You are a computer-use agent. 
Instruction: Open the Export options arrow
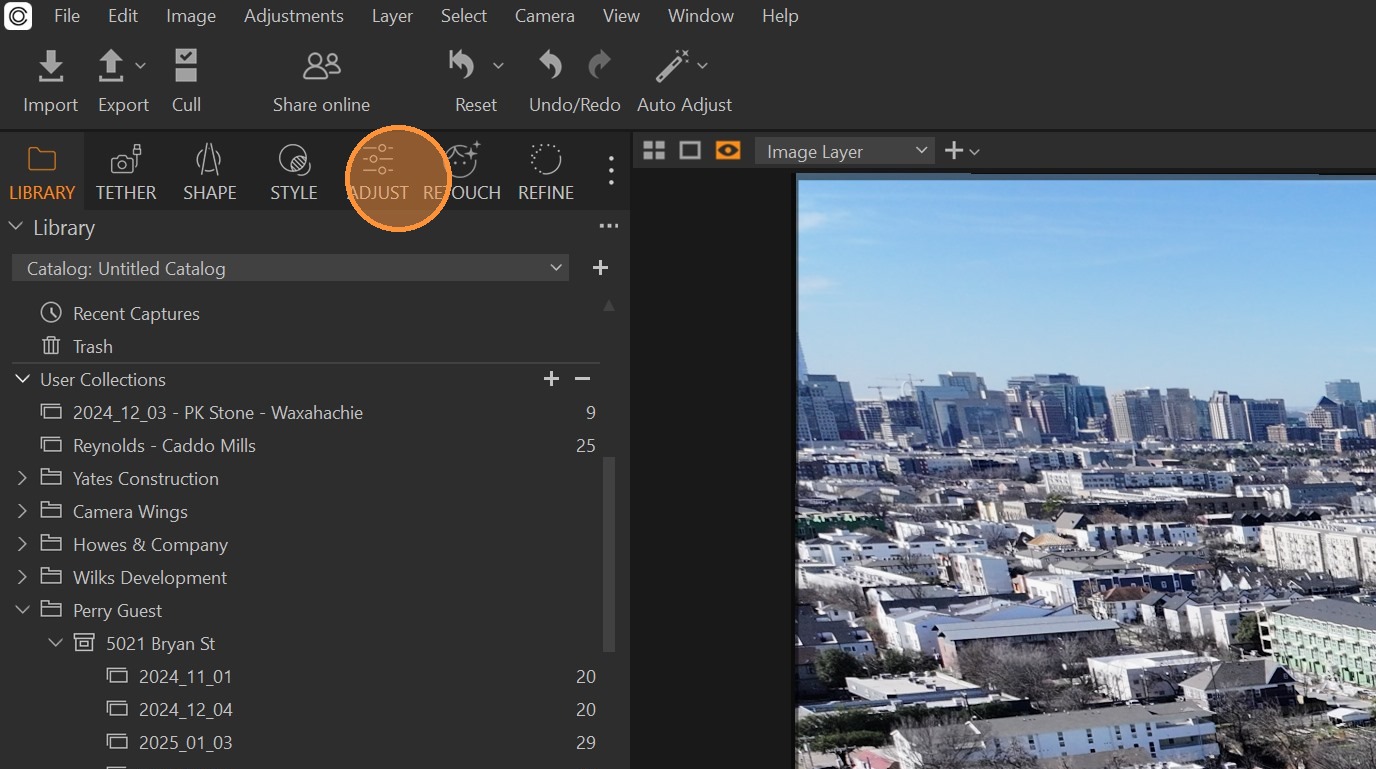click(140, 66)
